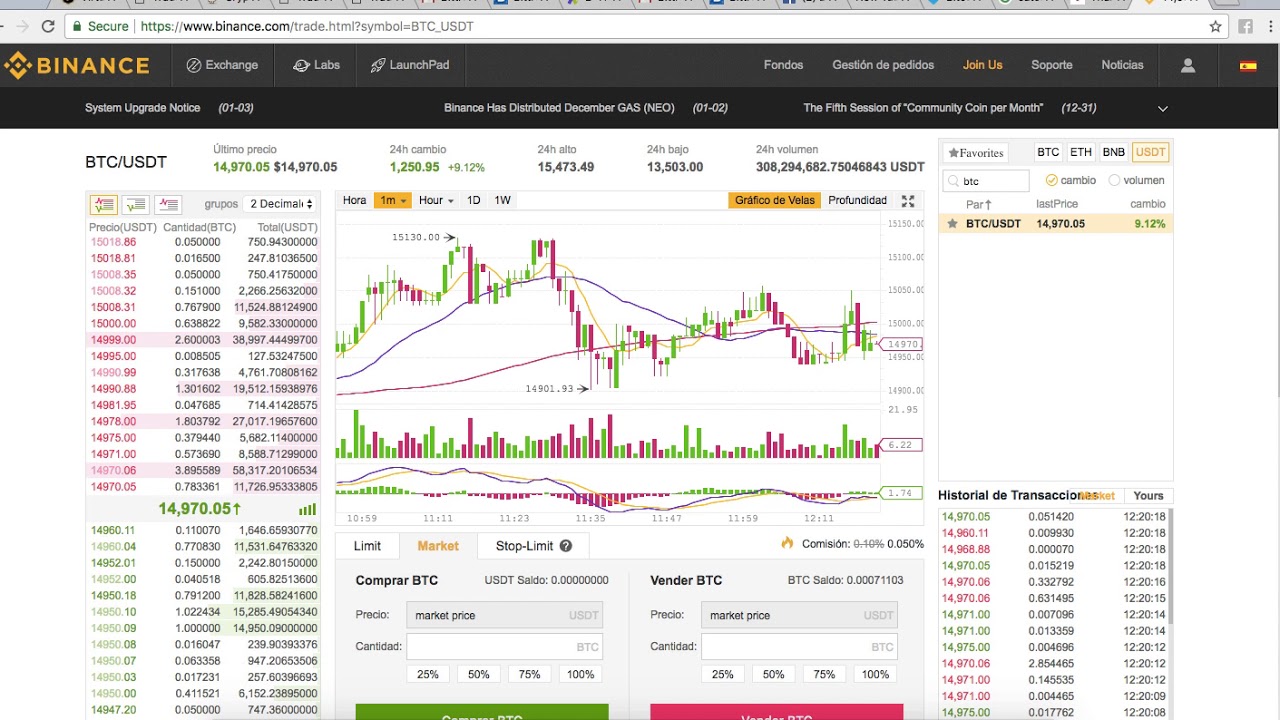This screenshot has width=1280, height=720.
Task: Open Gestión de pedidos
Action: click(883, 65)
